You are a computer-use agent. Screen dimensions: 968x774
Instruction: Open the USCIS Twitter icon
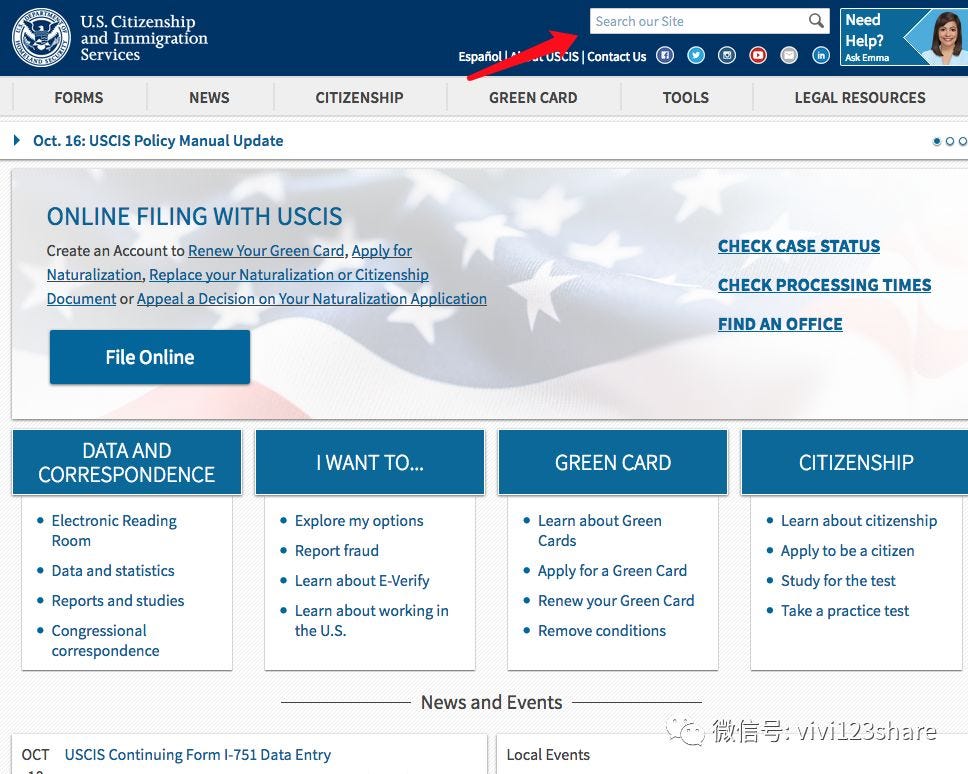click(x=696, y=56)
